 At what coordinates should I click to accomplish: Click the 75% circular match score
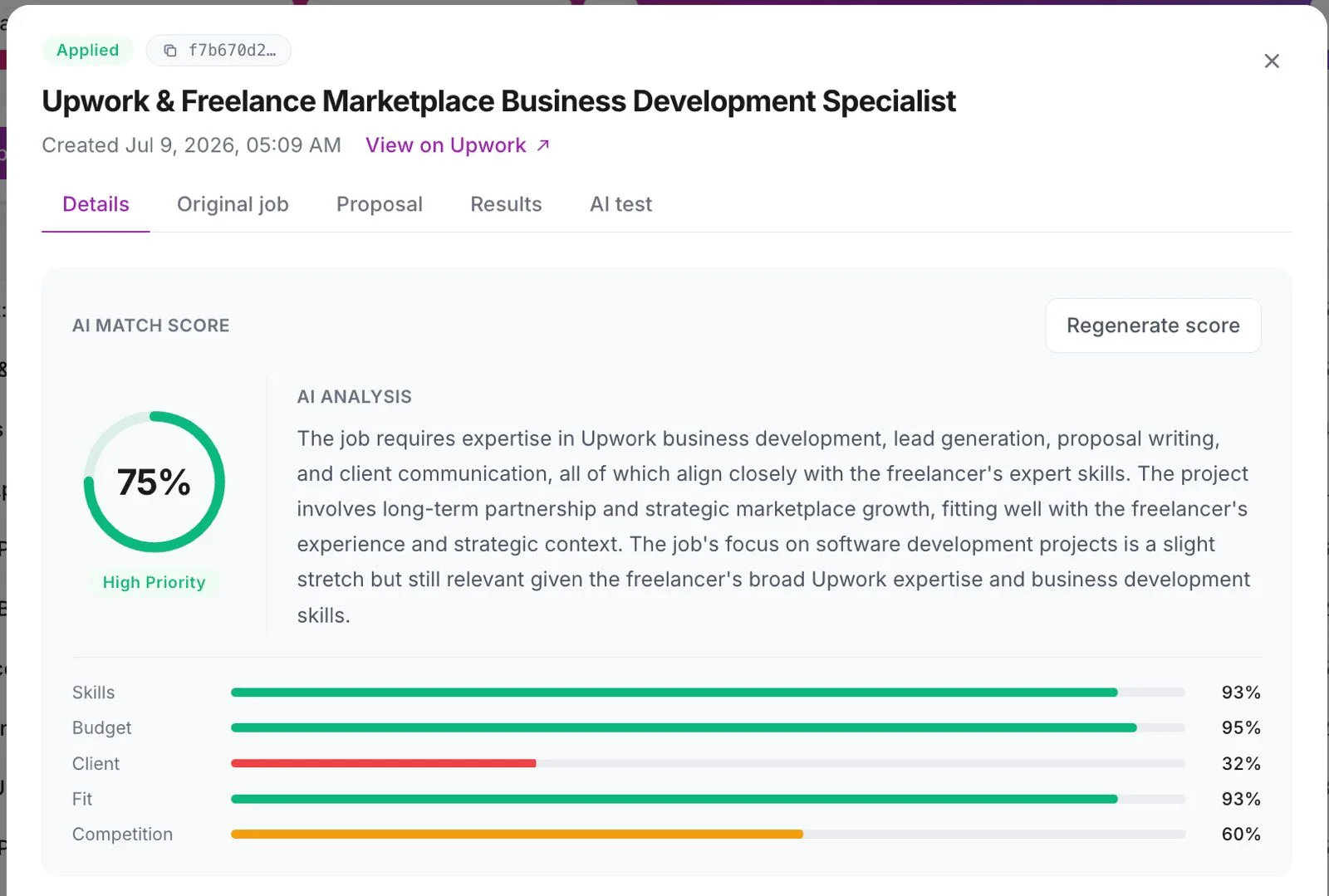click(x=154, y=482)
